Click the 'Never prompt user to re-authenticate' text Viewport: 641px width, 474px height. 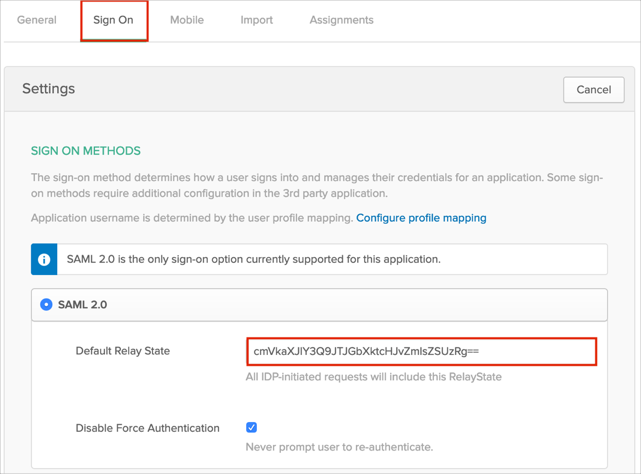(x=339, y=447)
